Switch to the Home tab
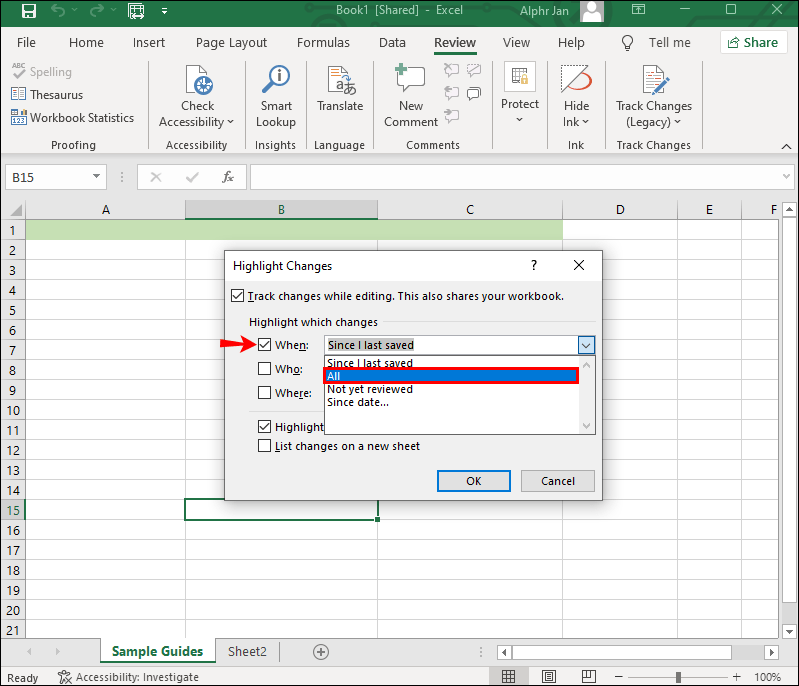The width and height of the screenshot is (799, 686). [x=86, y=43]
